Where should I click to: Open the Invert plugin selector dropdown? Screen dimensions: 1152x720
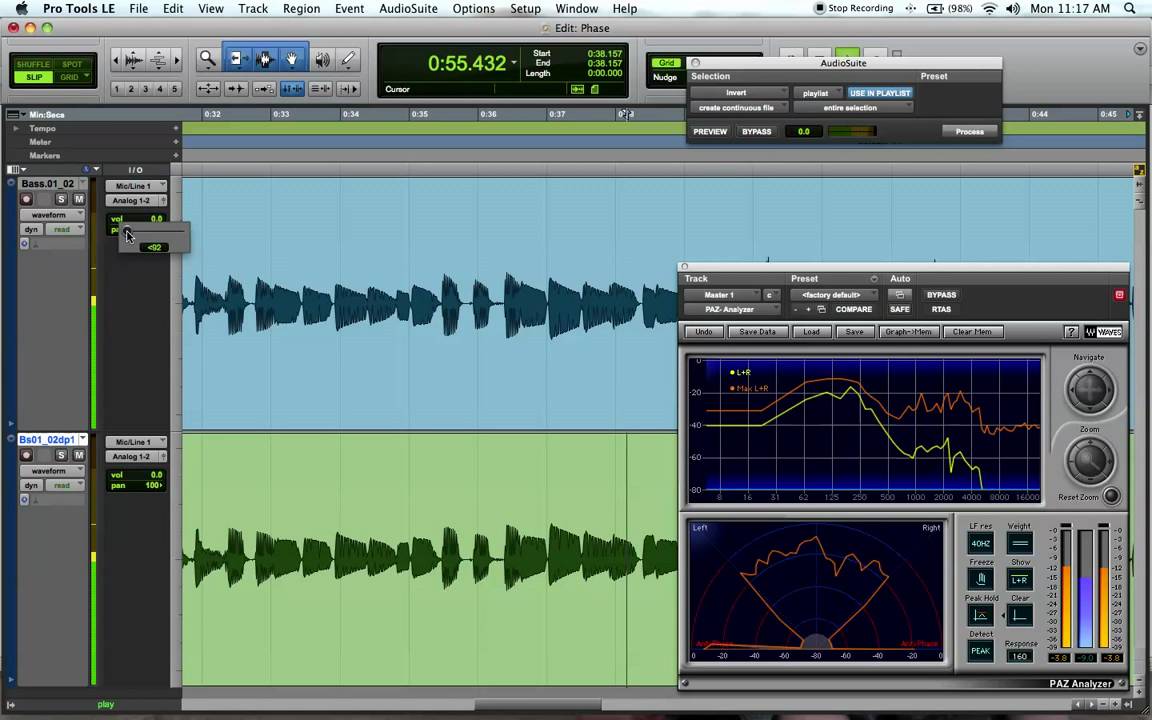pos(738,93)
